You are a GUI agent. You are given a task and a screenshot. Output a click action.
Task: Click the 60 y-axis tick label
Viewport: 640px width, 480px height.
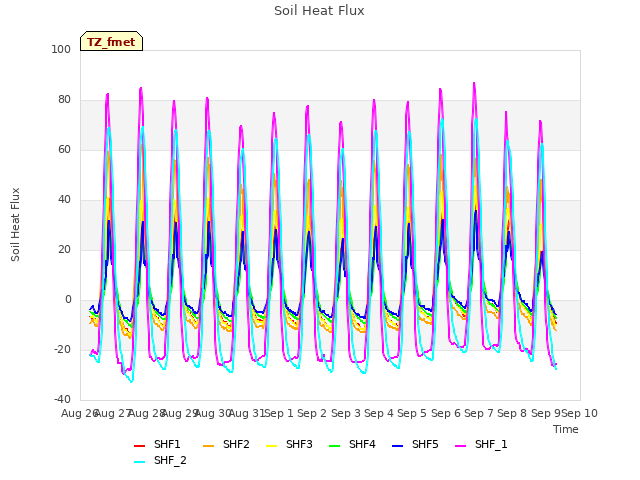pyautogui.click(x=64, y=149)
